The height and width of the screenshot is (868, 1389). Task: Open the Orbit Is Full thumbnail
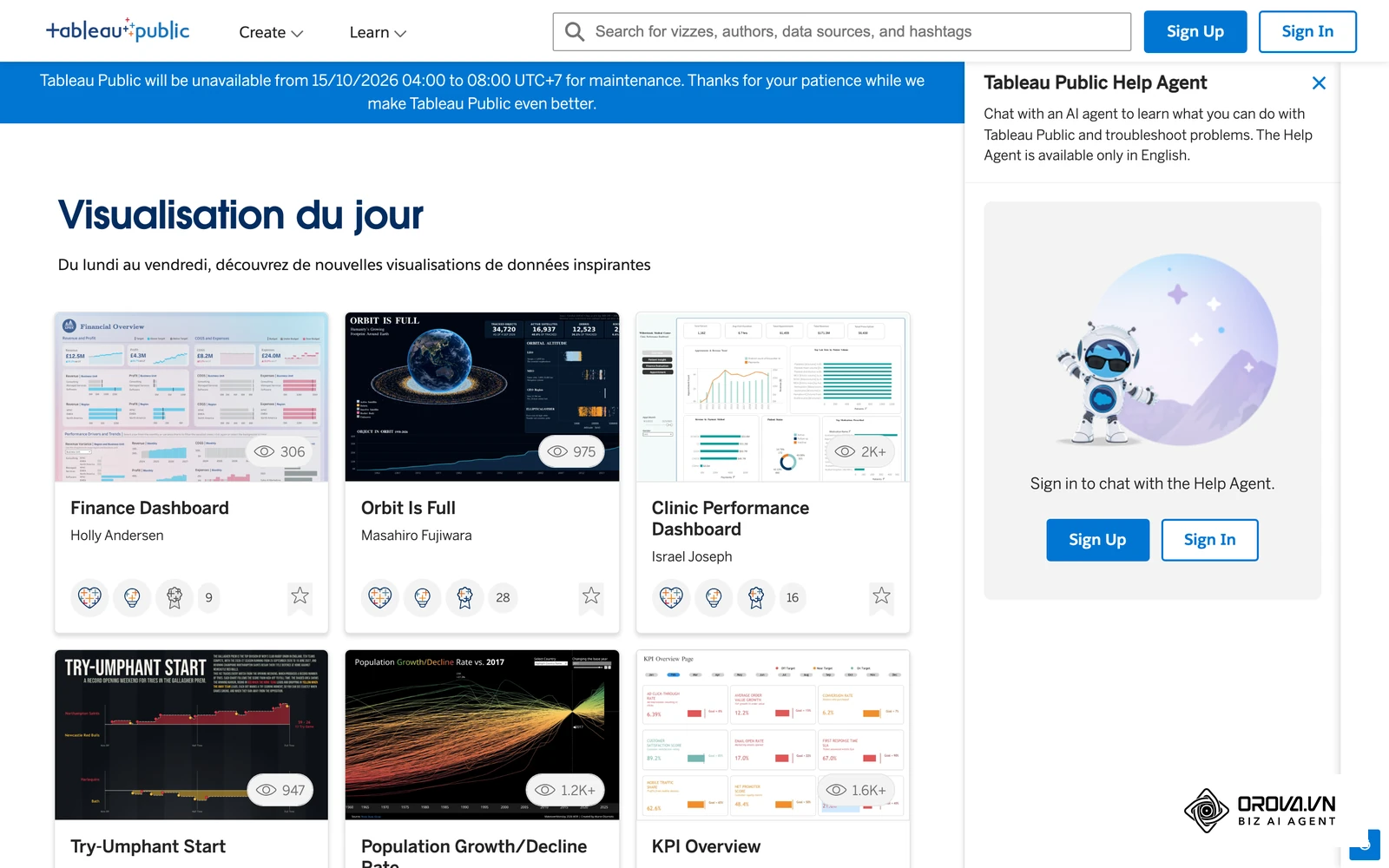[482, 397]
